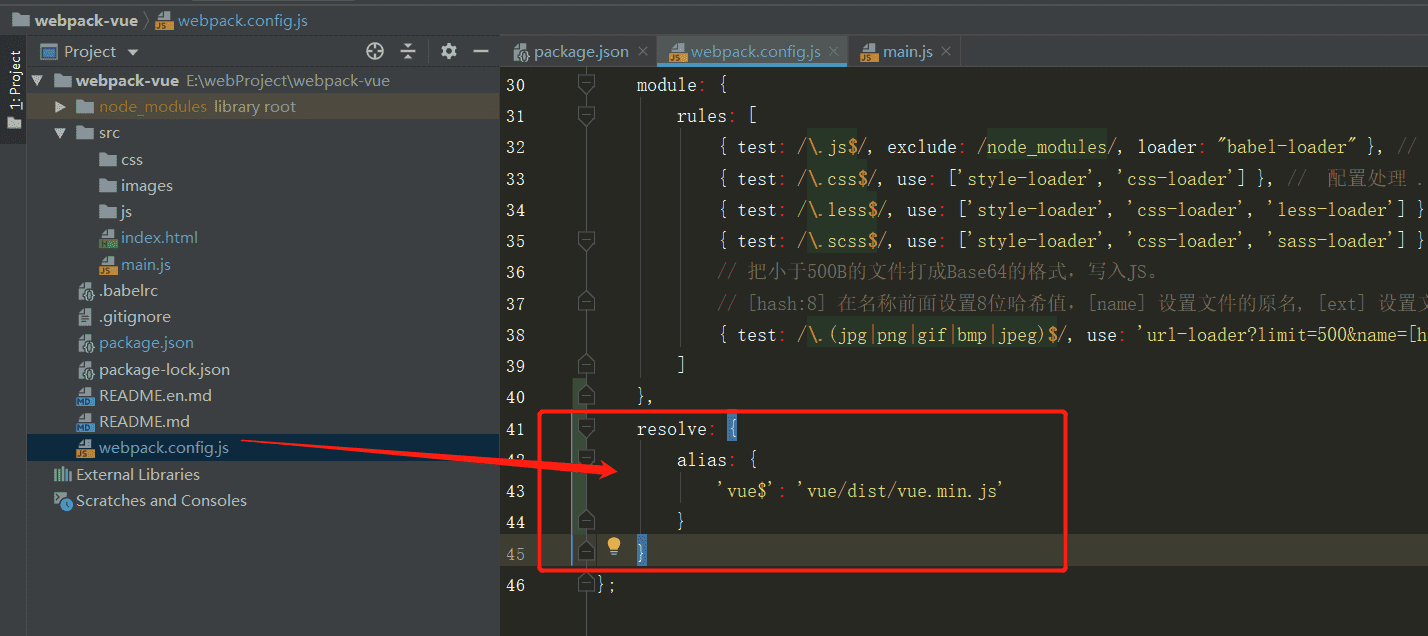Click the Collapse All icon in Project panel
The height and width of the screenshot is (636, 1428).
click(408, 51)
